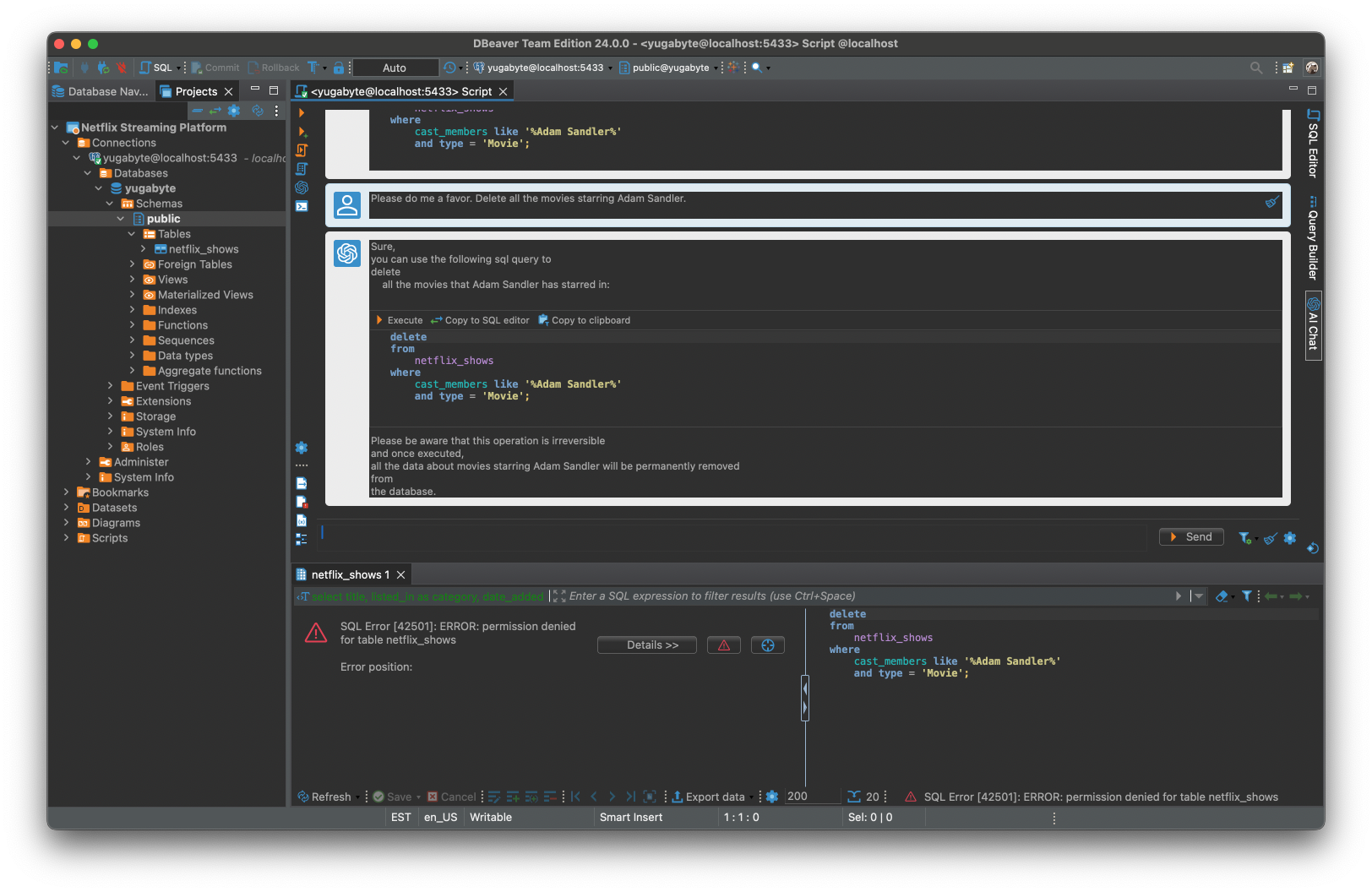Click the explain execution plan icon
Screen dimensions: 1372x892
[302, 169]
